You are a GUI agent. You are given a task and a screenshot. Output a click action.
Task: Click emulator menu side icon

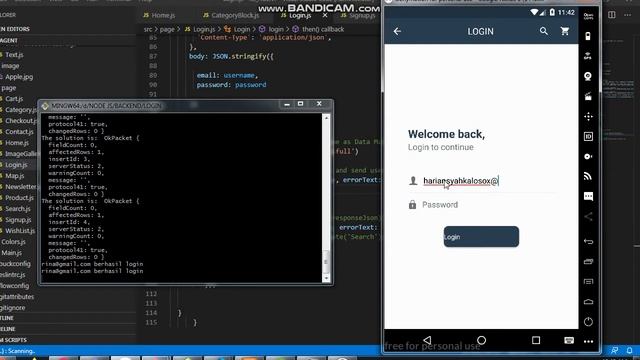(x=588, y=282)
